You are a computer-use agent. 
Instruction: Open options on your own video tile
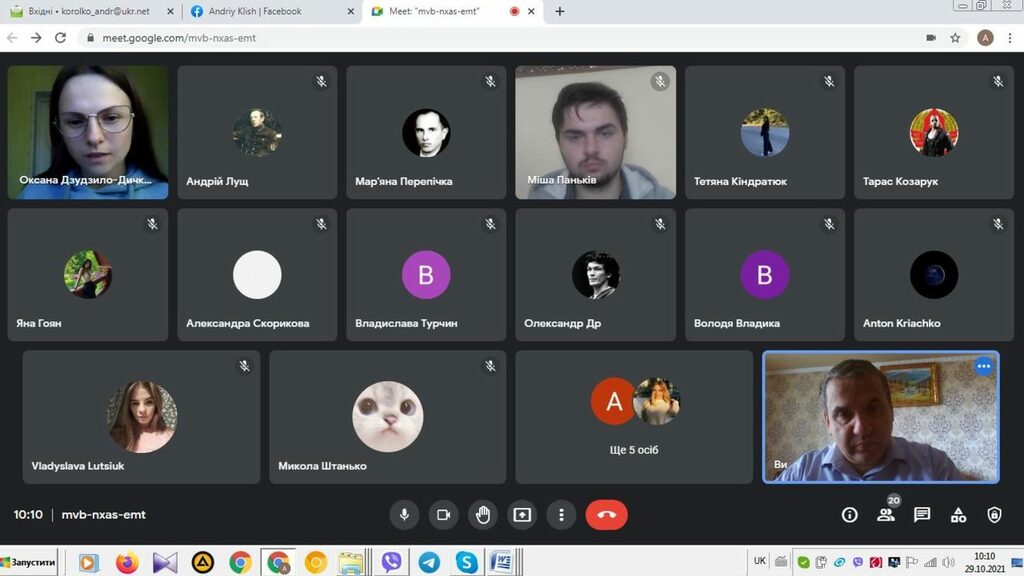click(x=983, y=366)
